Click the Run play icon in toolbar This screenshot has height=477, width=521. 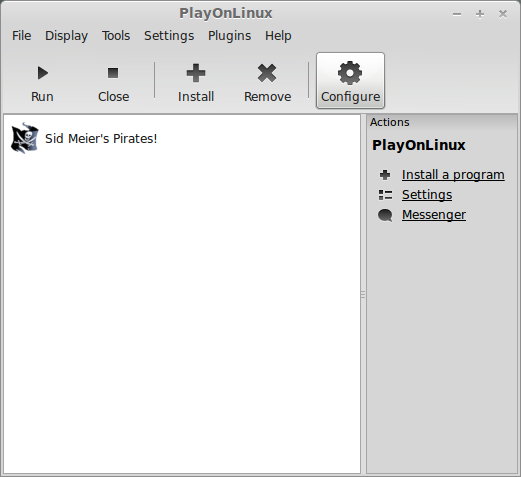(43, 73)
